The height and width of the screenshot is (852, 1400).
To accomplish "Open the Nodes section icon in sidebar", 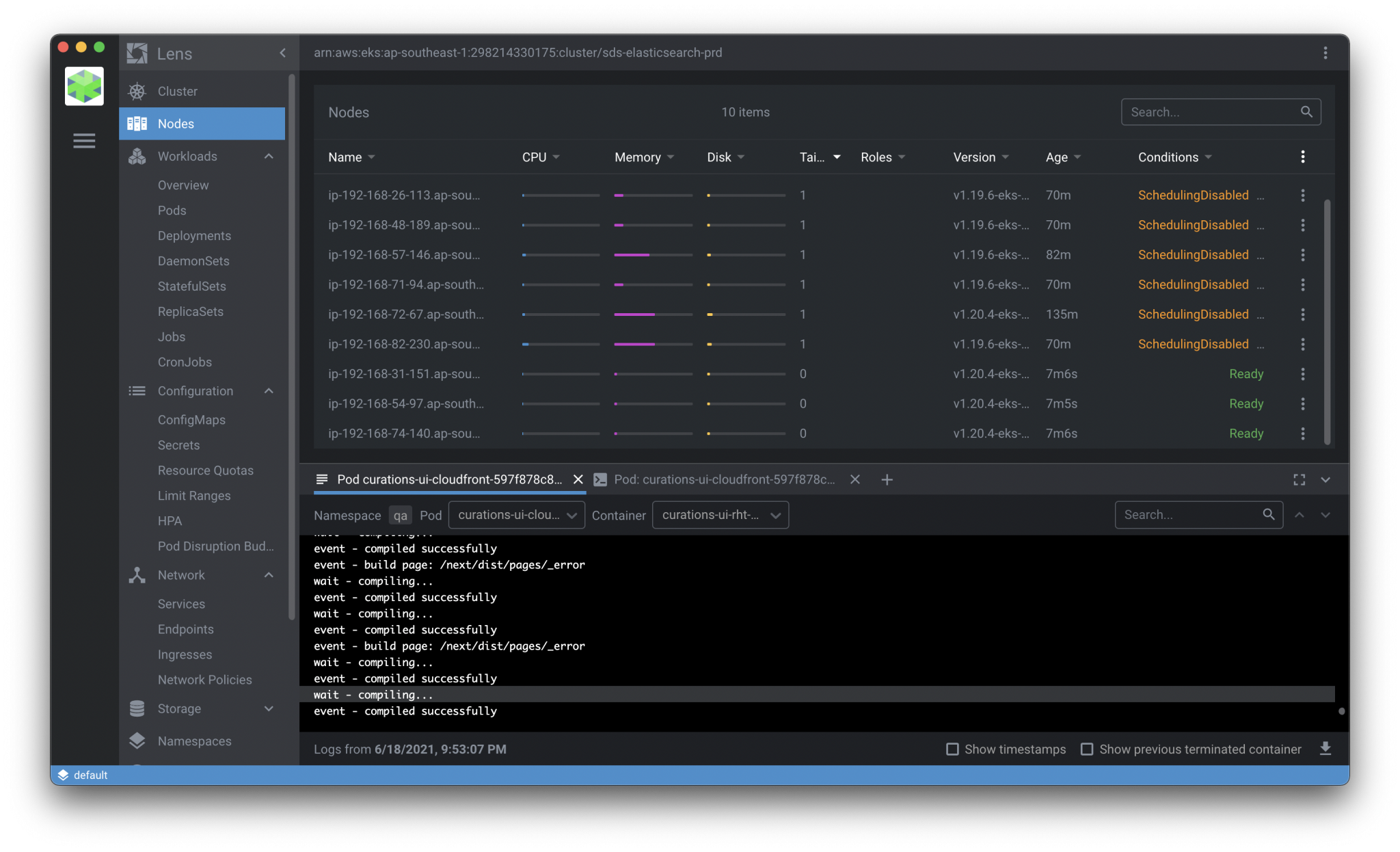I will click(x=137, y=124).
